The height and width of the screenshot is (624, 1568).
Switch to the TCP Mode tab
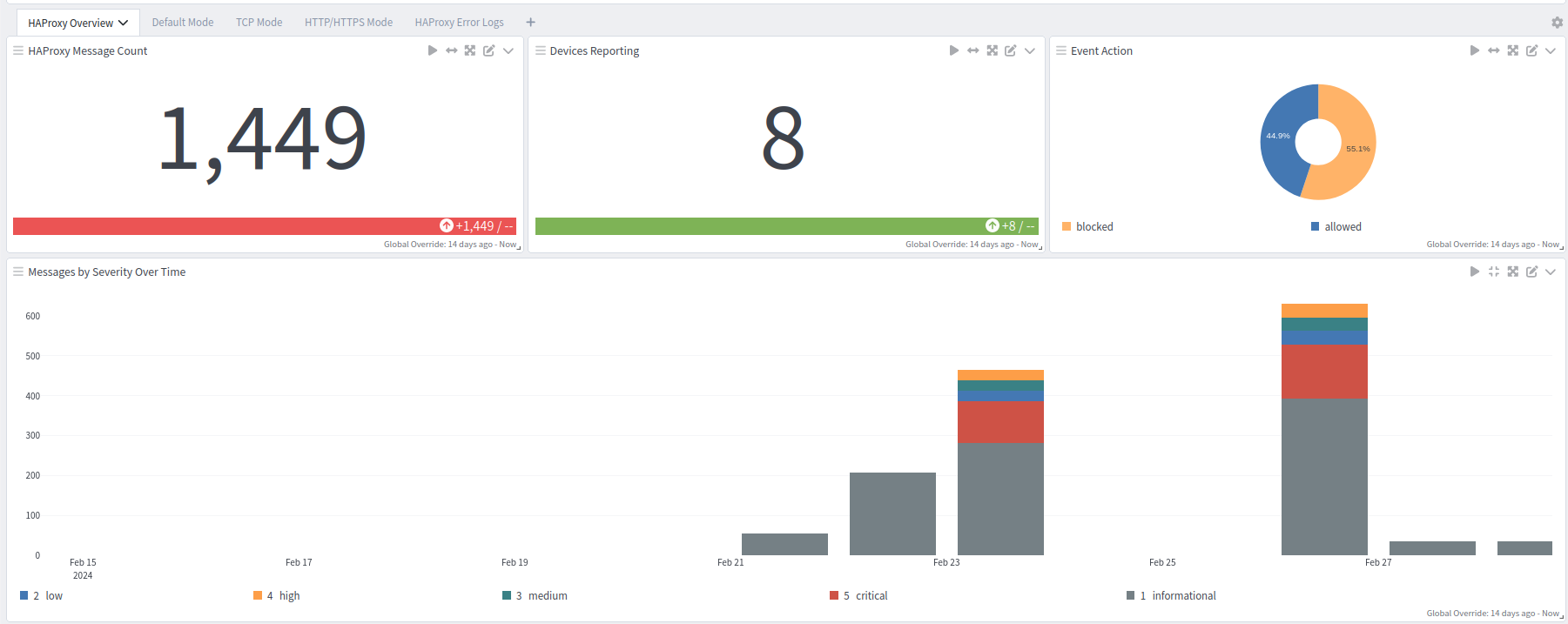(x=259, y=23)
